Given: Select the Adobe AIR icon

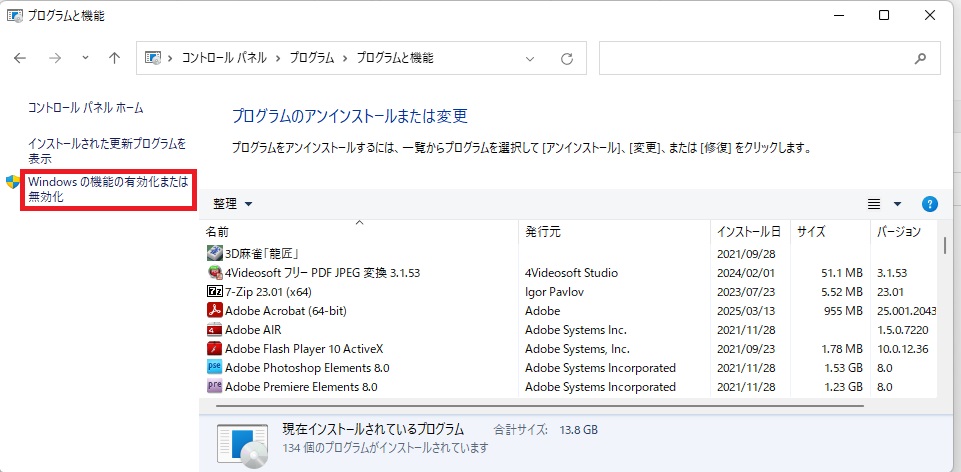Looking at the screenshot, I should [x=215, y=330].
